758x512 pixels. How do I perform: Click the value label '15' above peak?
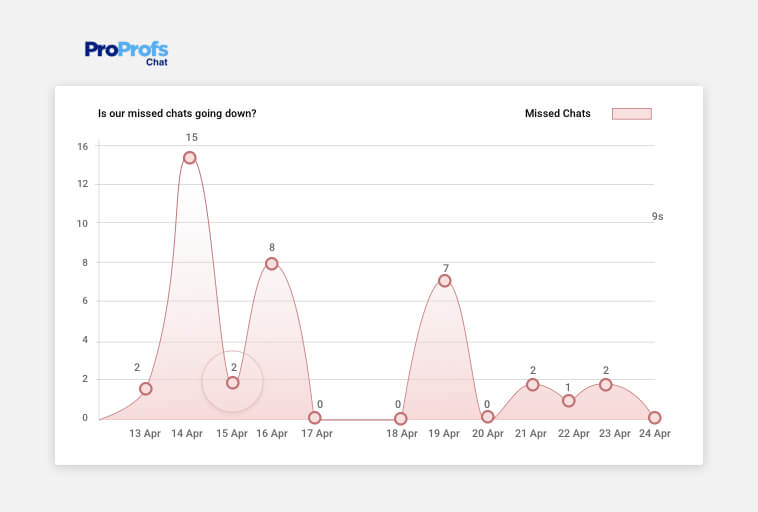point(191,137)
